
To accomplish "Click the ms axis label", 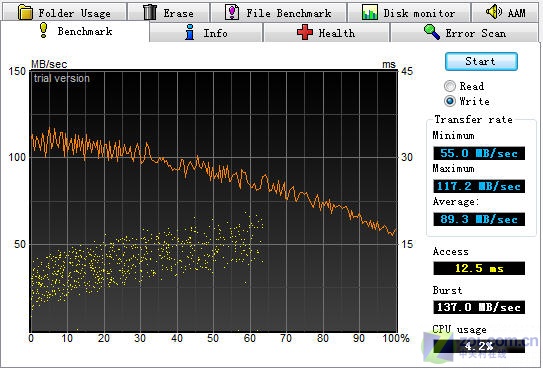I will (389, 64).
